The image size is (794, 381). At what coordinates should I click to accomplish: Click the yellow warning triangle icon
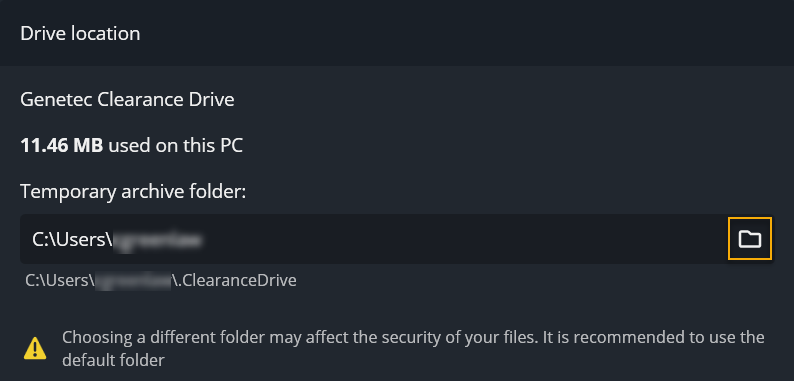[35, 349]
